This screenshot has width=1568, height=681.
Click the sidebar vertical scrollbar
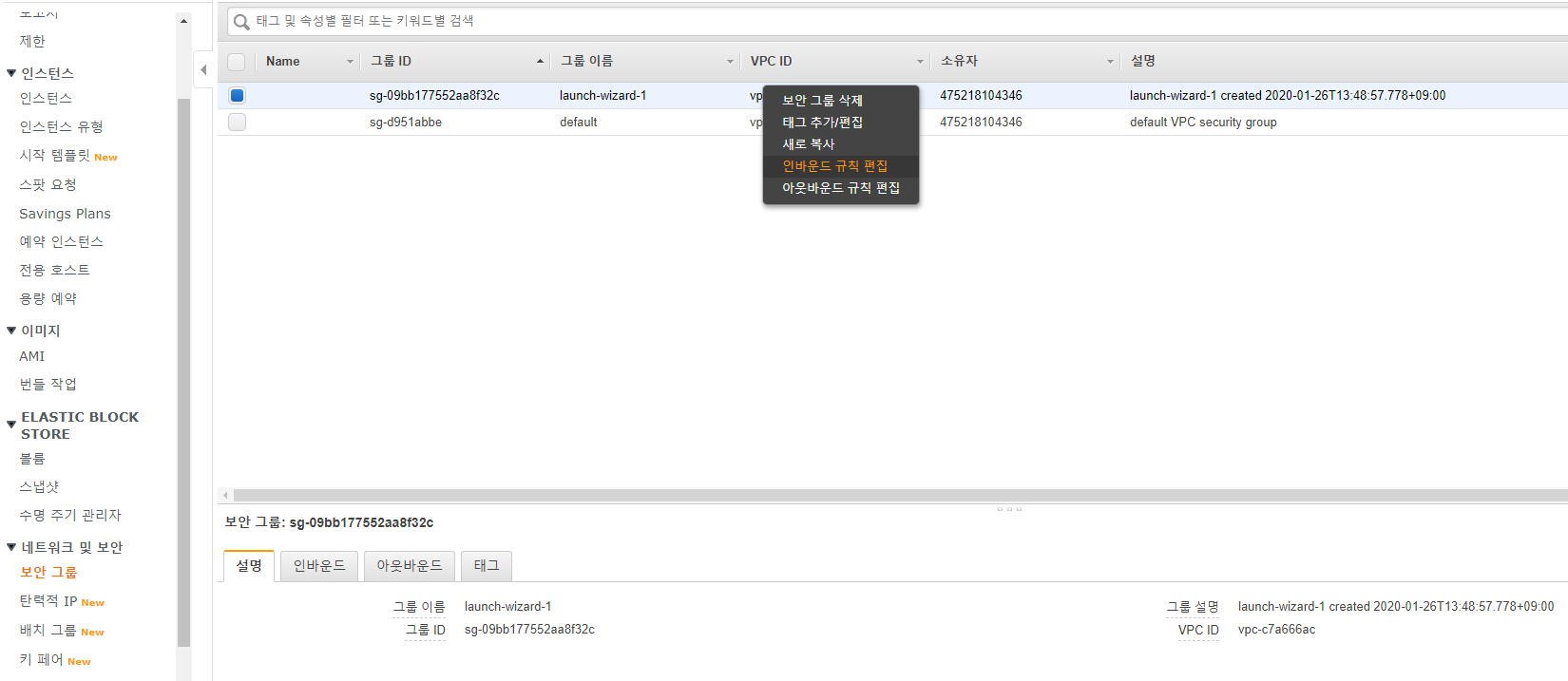(183, 370)
